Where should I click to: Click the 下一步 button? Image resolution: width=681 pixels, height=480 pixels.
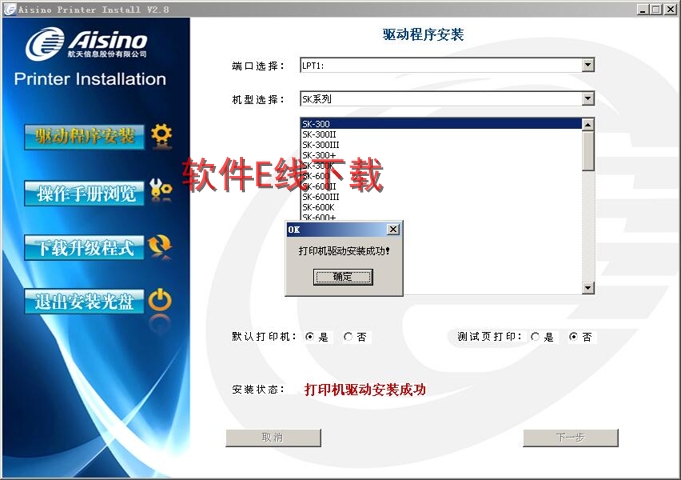coord(570,438)
